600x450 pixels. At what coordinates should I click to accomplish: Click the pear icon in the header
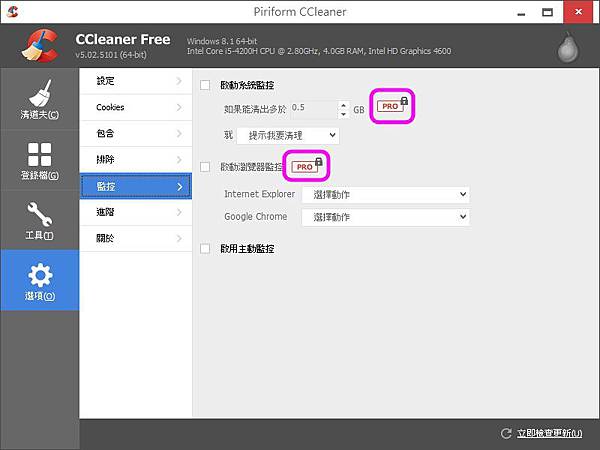pos(568,47)
